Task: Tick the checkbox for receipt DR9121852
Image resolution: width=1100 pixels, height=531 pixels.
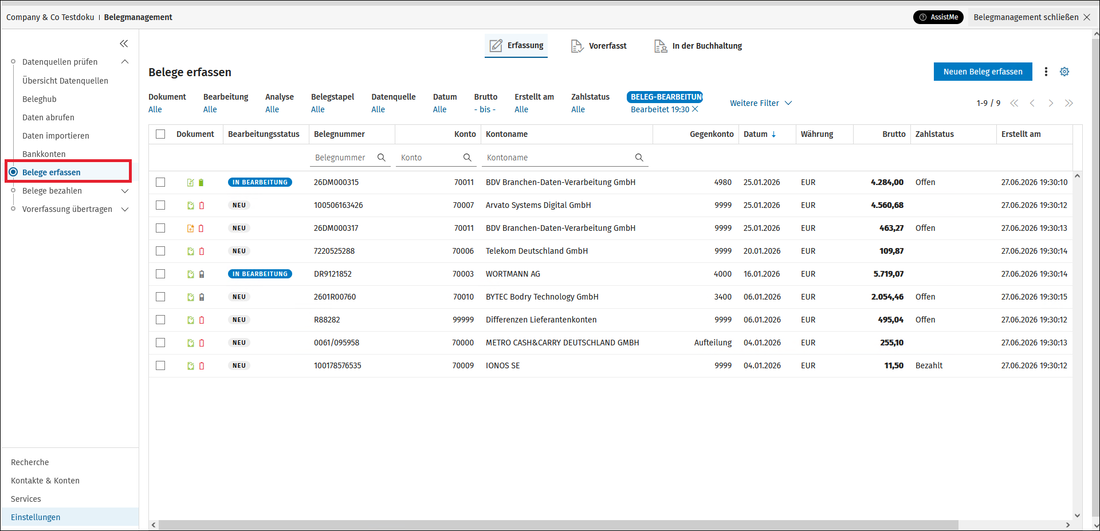Action: point(161,274)
